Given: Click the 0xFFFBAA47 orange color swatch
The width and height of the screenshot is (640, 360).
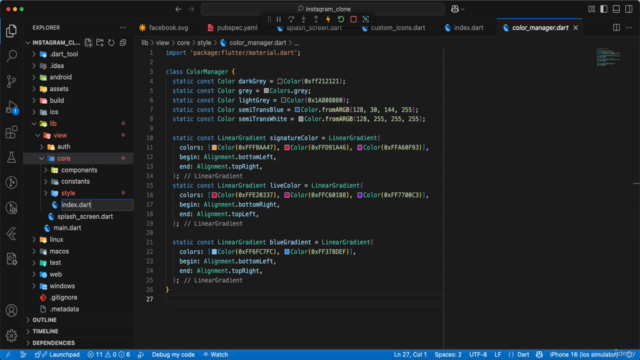Looking at the screenshot, I should click(x=214, y=147).
